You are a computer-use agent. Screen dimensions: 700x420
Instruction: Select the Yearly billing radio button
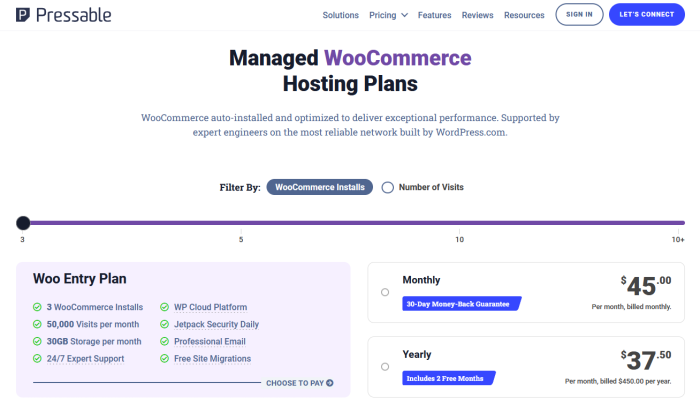tap(385, 367)
